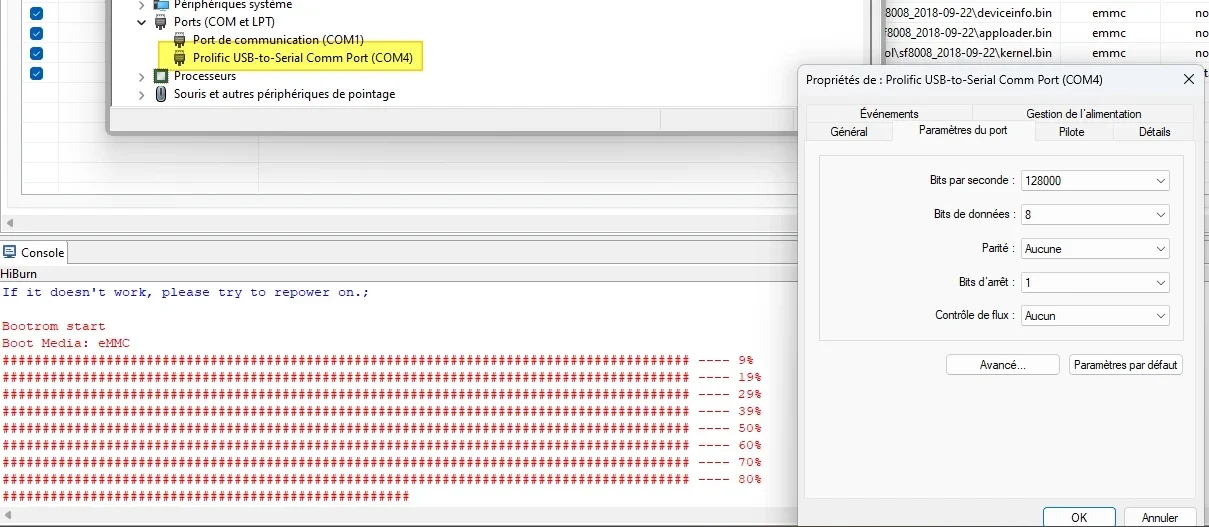Expand the Périphériques système node
Screen dimensions: 1209x527
tap(141, 4)
